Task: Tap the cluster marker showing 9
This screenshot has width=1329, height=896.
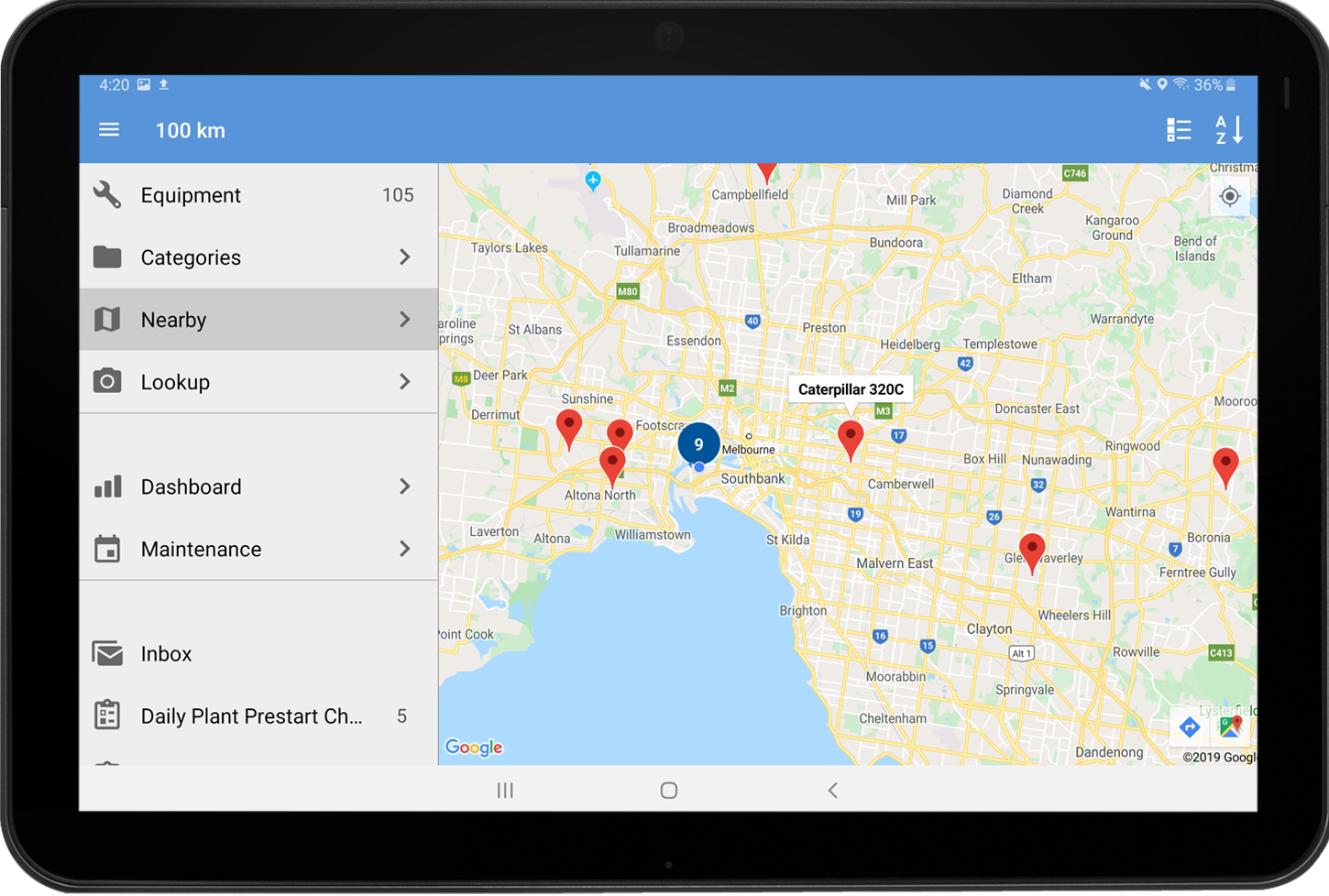Action: pyautogui.click(x=698, y=444)
